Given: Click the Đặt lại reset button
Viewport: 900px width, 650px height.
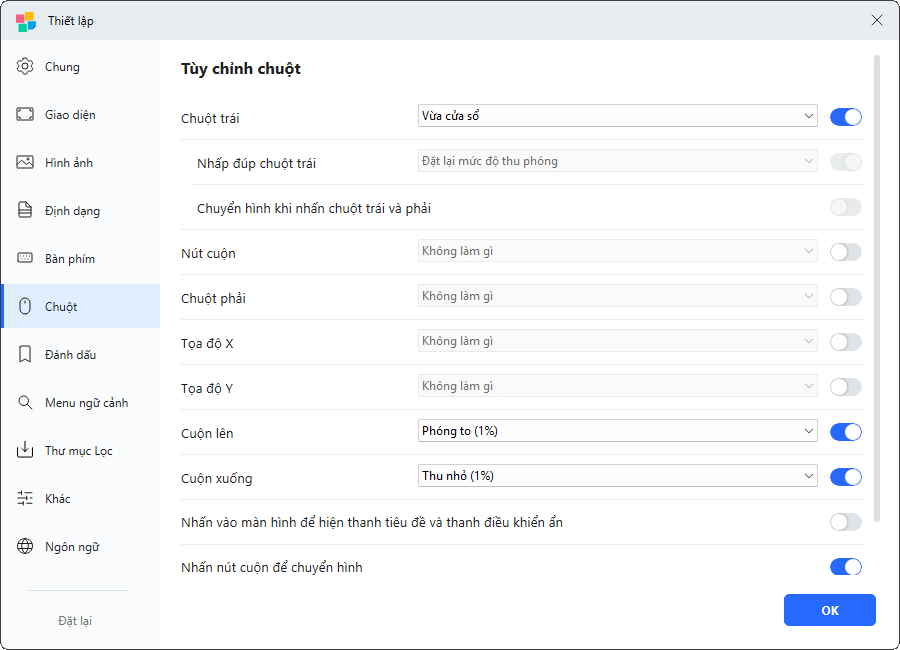Looking at the screenshot, I should pos(75,621).
